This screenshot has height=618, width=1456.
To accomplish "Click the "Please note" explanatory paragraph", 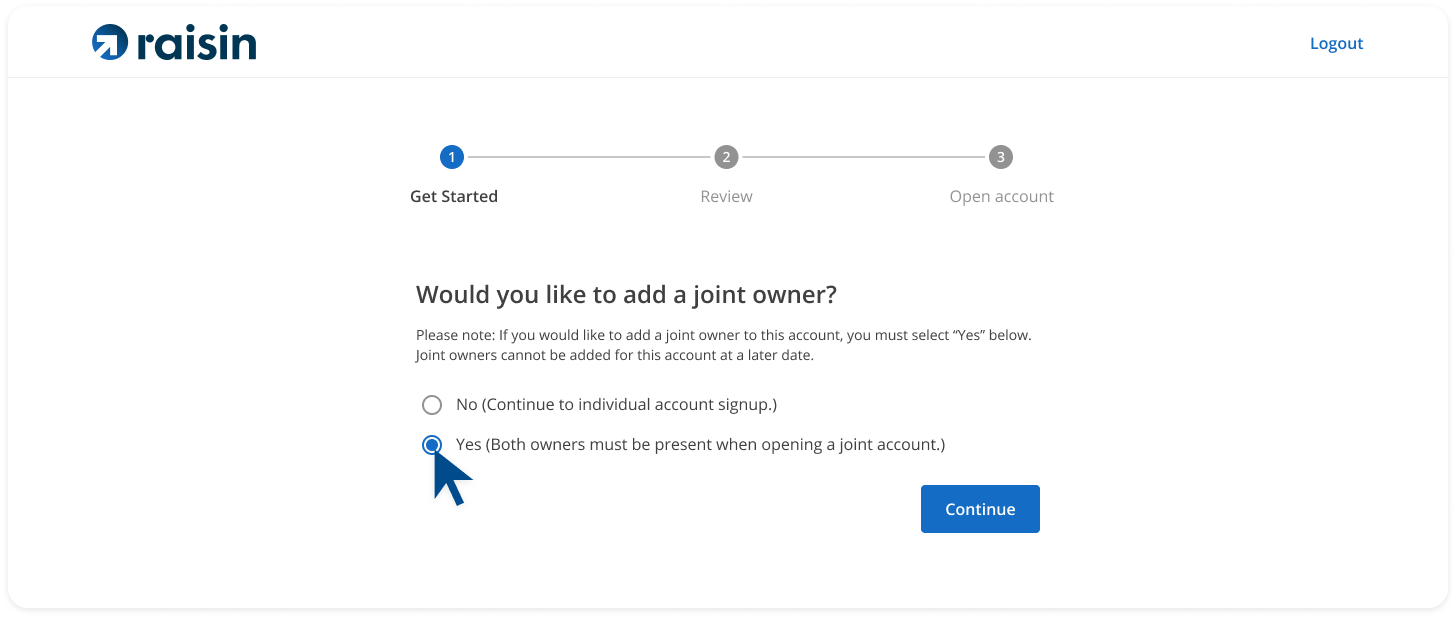I will pyautogui.click(x=724, y=345).
